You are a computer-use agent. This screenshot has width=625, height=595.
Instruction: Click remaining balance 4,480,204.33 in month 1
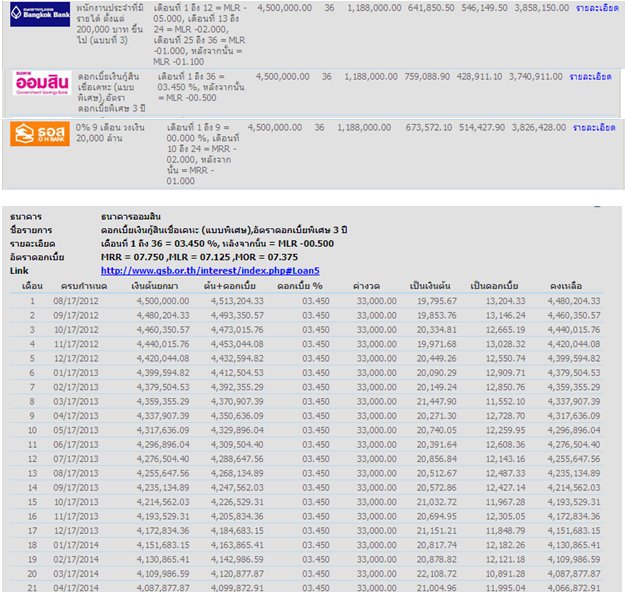coord(574,301)
